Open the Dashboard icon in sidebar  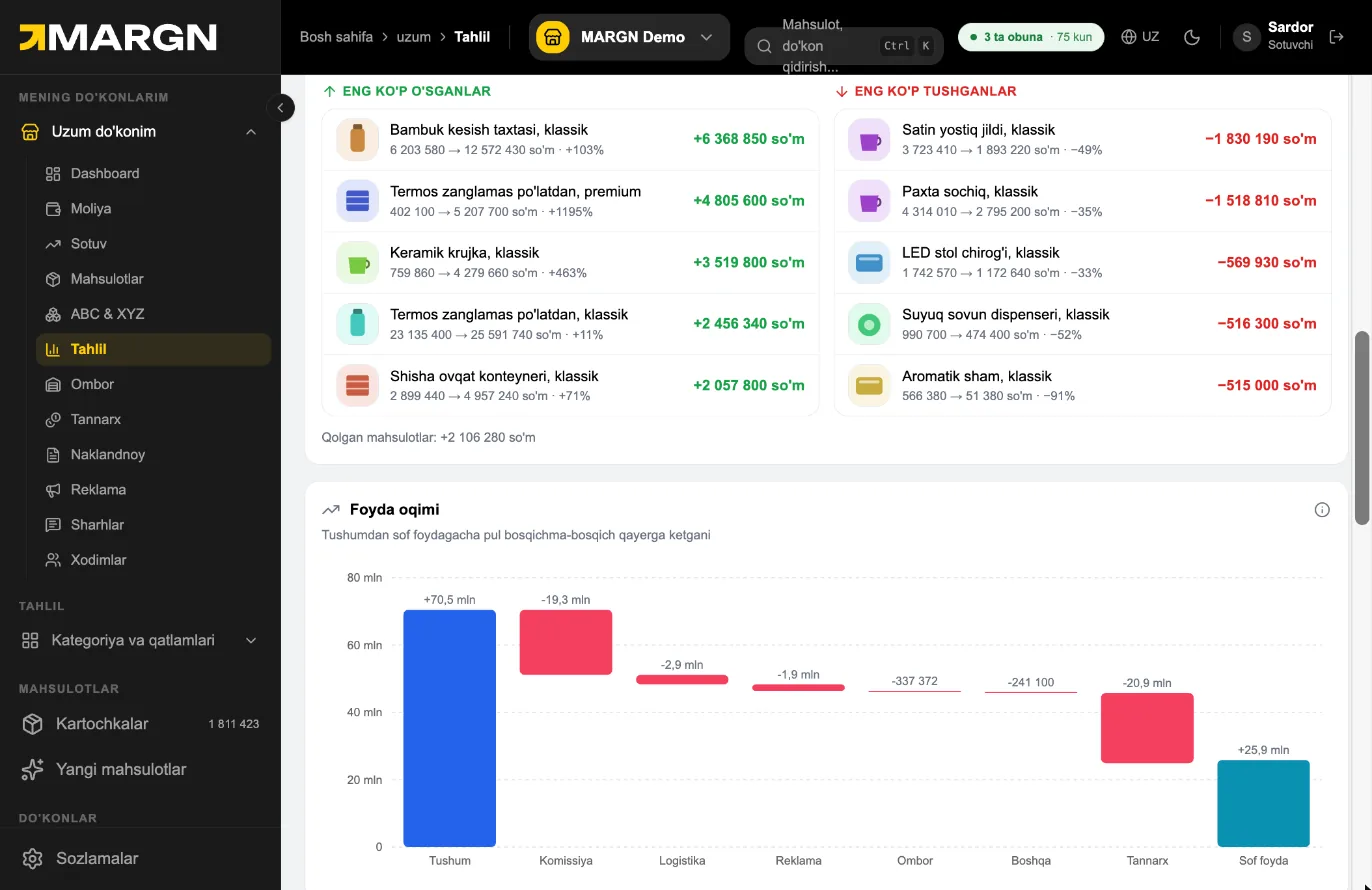click(53, 174)
